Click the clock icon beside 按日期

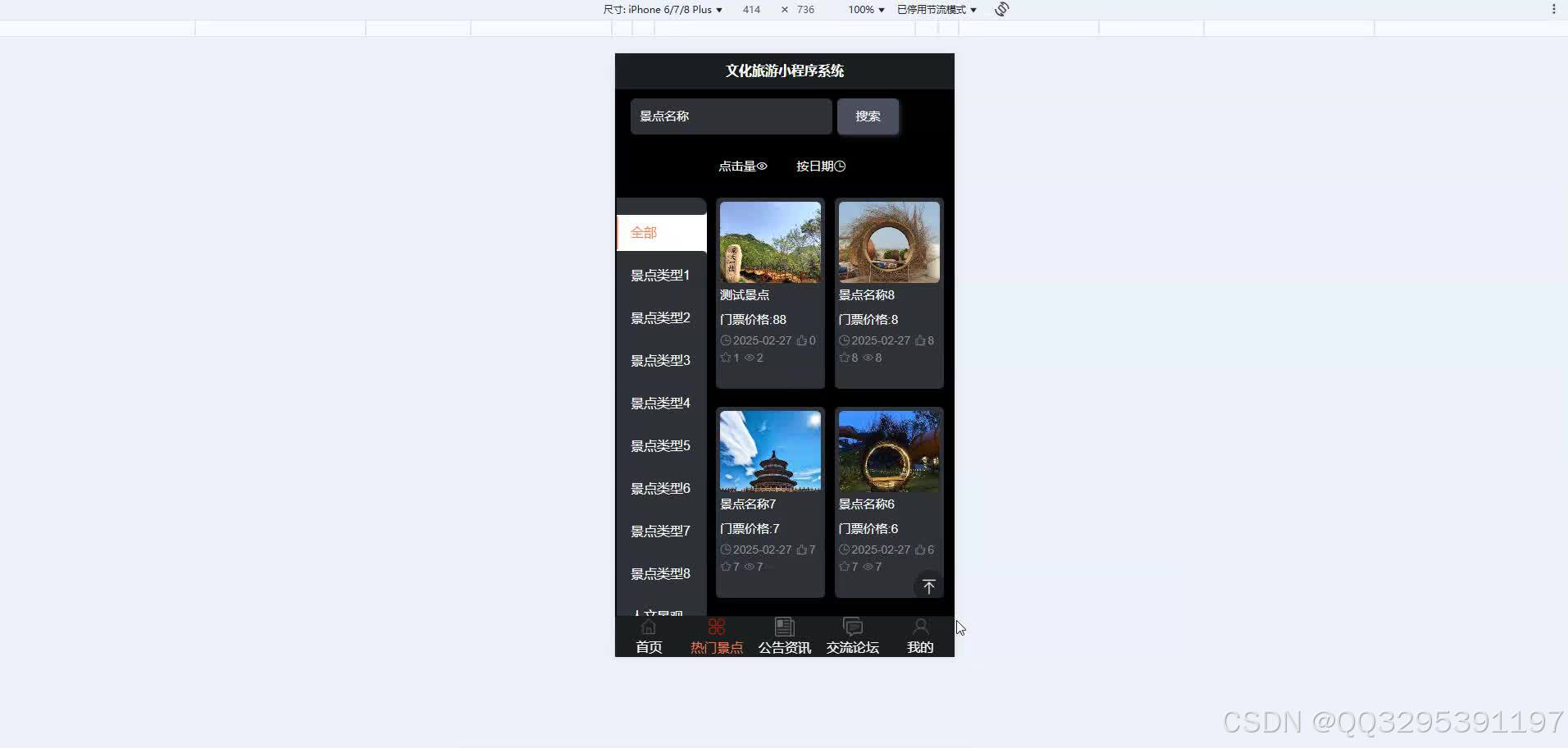[841, 166]
